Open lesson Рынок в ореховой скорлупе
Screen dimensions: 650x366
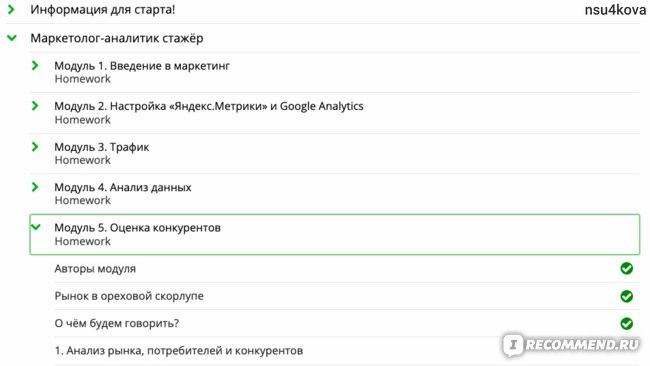pos(129,296)
